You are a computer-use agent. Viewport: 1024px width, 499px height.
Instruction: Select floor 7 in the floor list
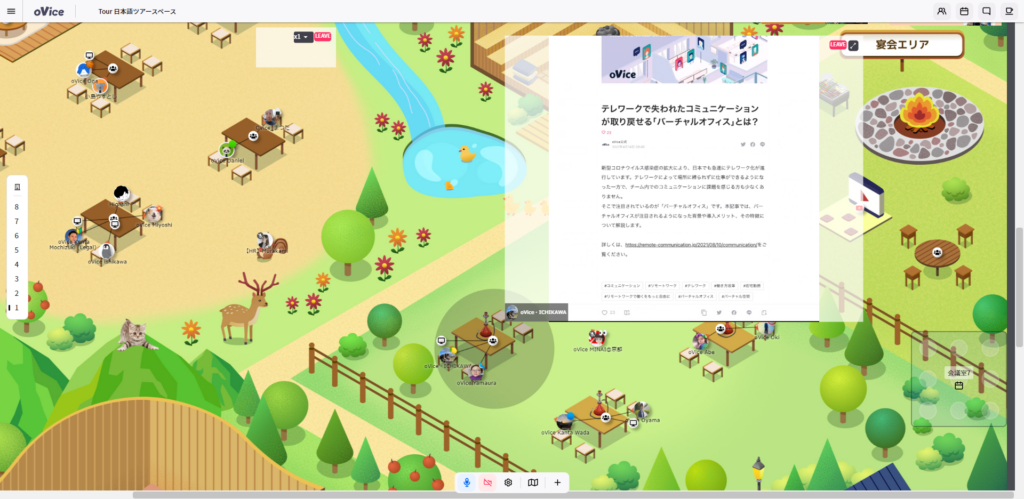pyautogui.click(x=17, y=221)
